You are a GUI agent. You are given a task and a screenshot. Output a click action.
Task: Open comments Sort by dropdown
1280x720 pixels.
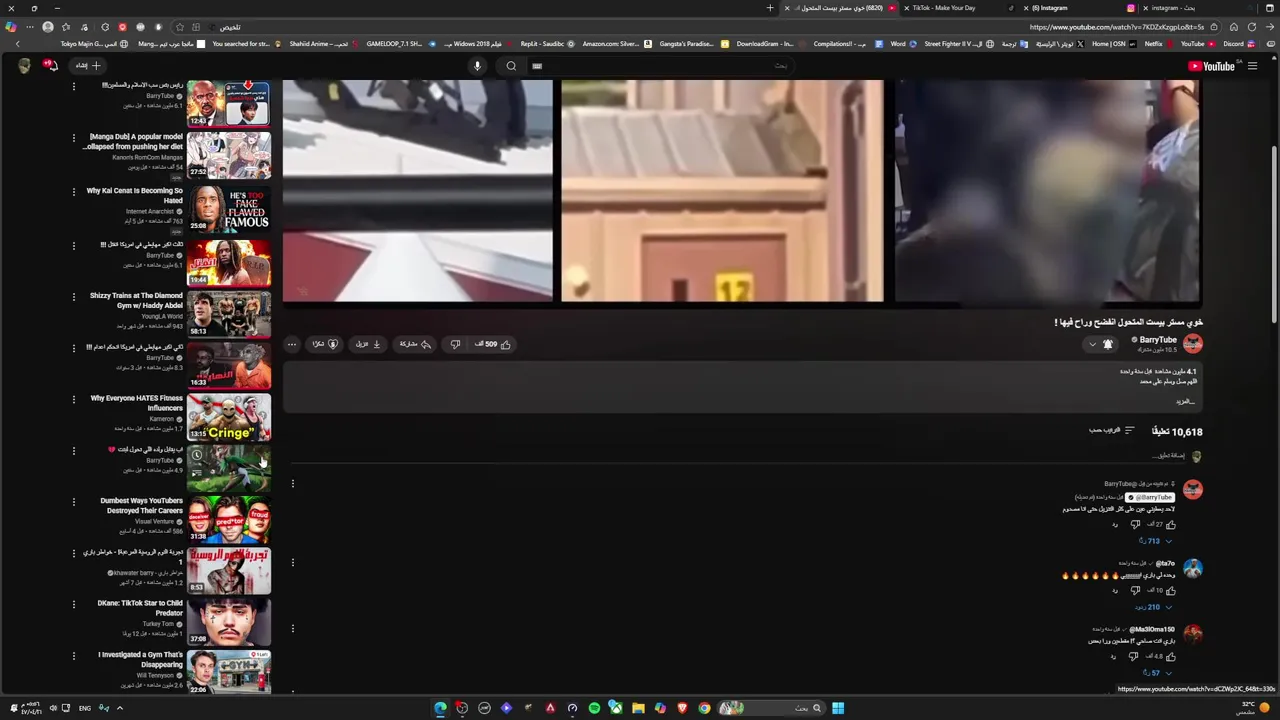(x=1112, y=430)
